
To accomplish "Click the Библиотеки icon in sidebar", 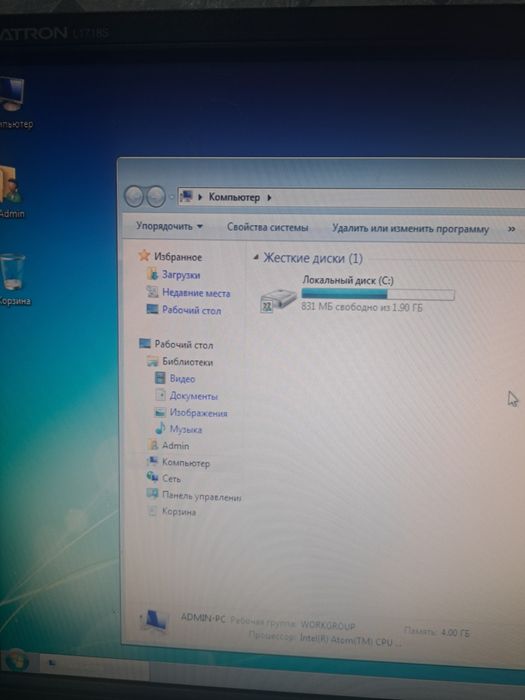I will click(x=152, y=361).
